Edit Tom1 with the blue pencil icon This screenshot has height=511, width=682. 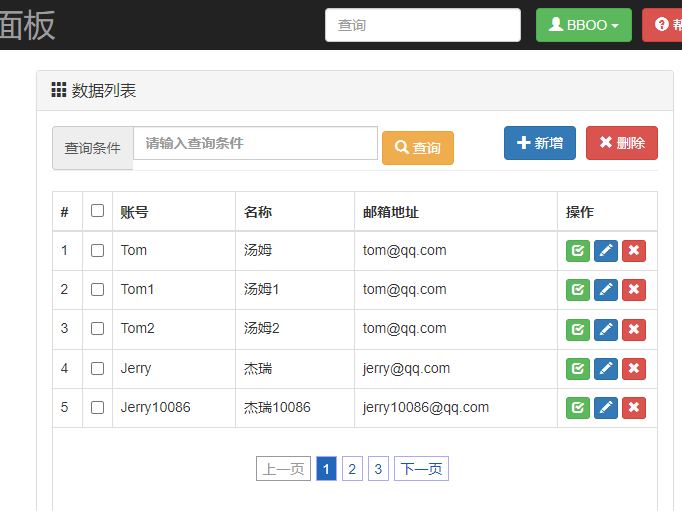click(606, 290)
